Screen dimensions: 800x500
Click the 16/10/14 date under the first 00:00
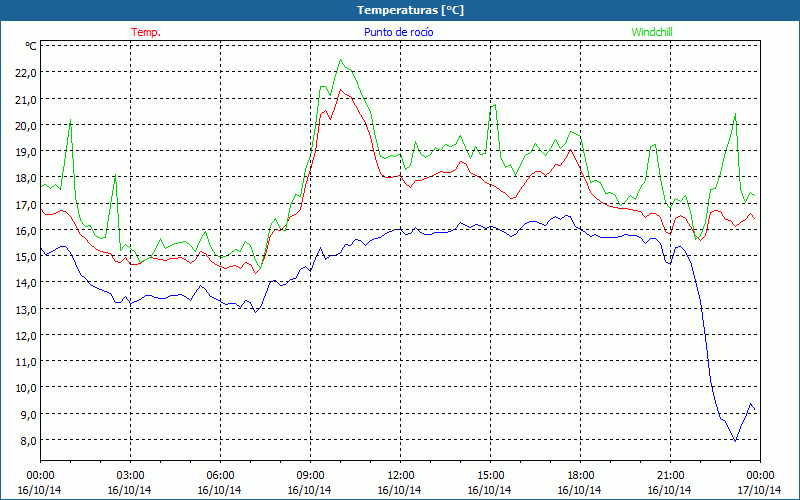tap(40, 490)
